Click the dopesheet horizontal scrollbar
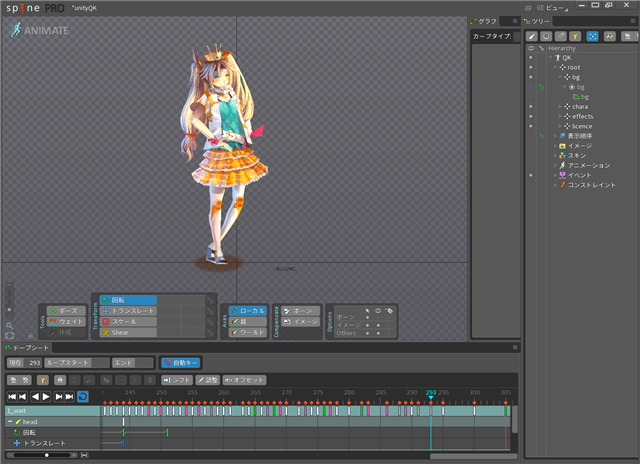Viewport: 640px width, 464px height. (x=473, y=456)
